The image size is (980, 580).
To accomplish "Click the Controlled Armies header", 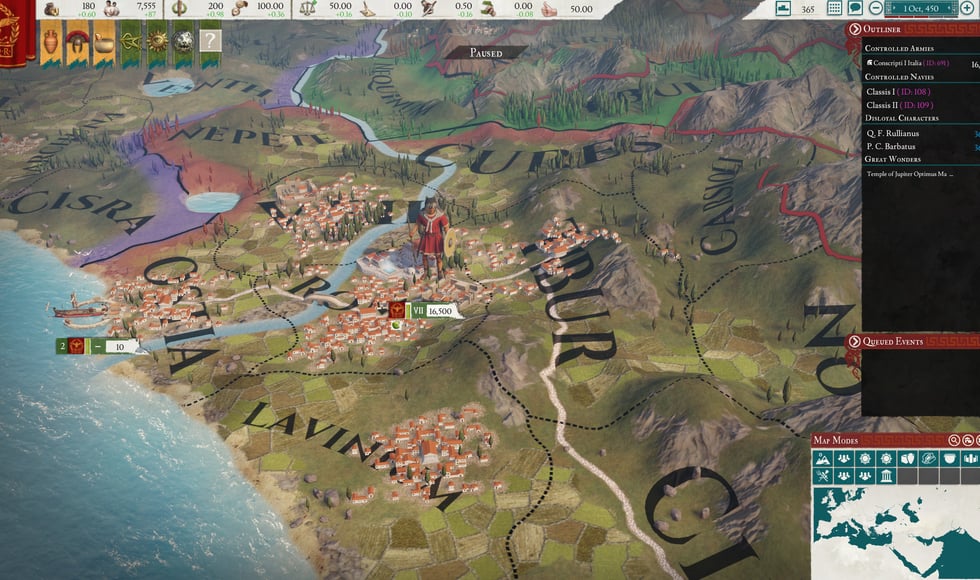I will click(x=899, y=48).
